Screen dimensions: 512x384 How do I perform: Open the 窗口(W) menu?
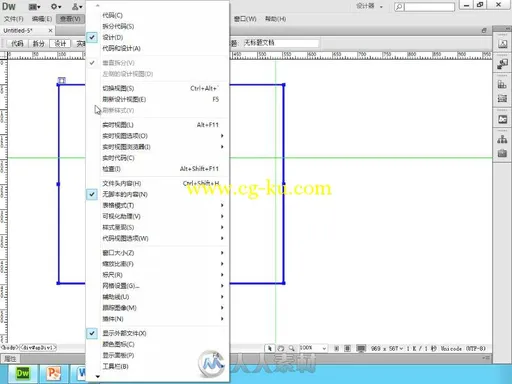[x=245, y=19]
